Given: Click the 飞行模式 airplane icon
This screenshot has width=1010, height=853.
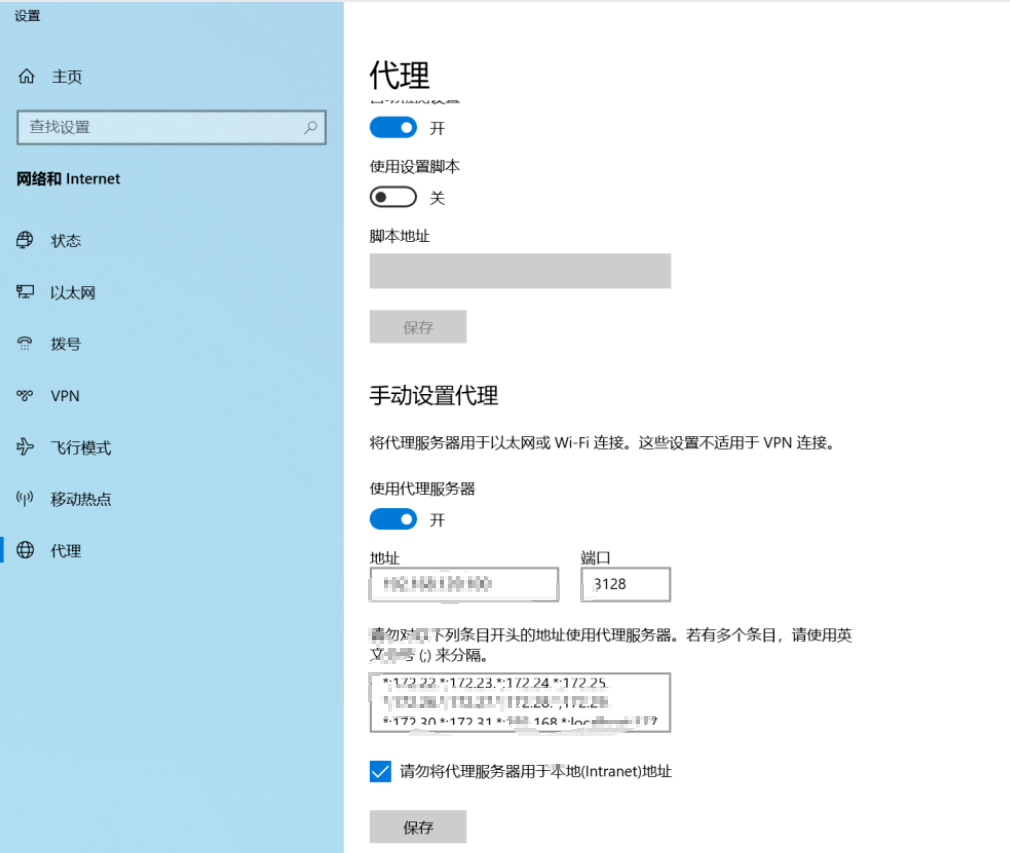Looking at the screenshot, I should click(x=24, y=446).
